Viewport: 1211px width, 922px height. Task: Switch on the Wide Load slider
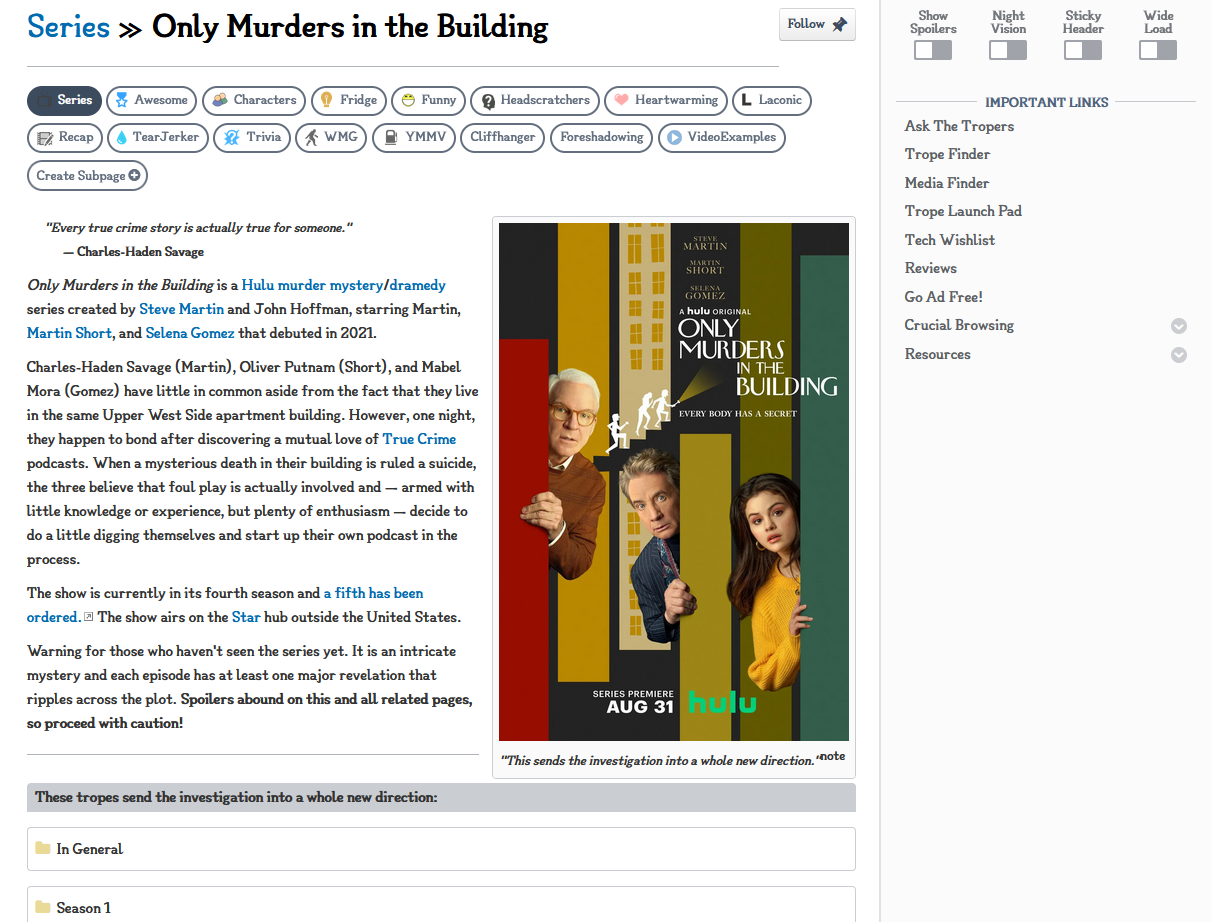[1158, 50]
